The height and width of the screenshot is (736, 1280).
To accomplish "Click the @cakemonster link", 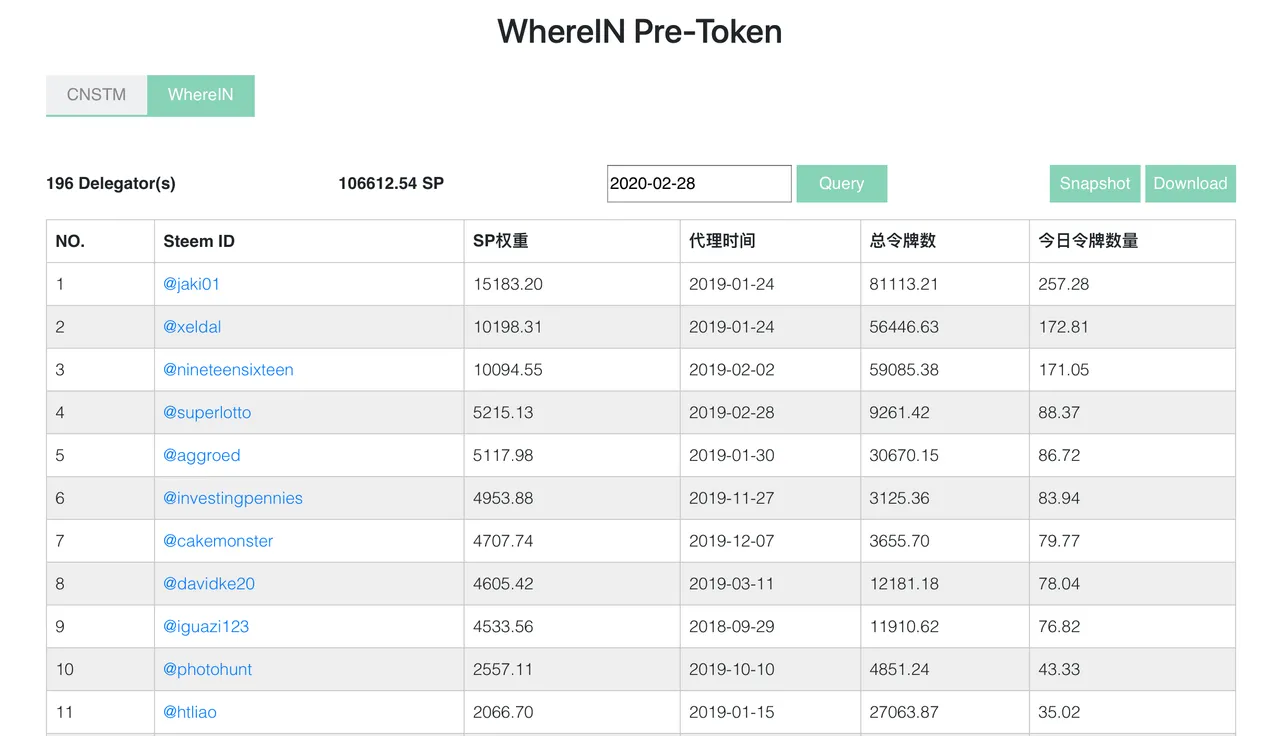I will [218, 541].
